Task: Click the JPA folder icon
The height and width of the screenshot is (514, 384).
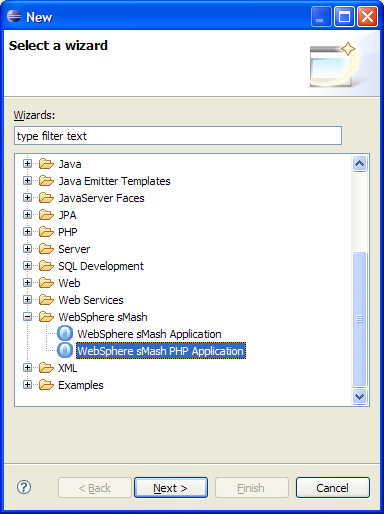Action: (46, 215)
